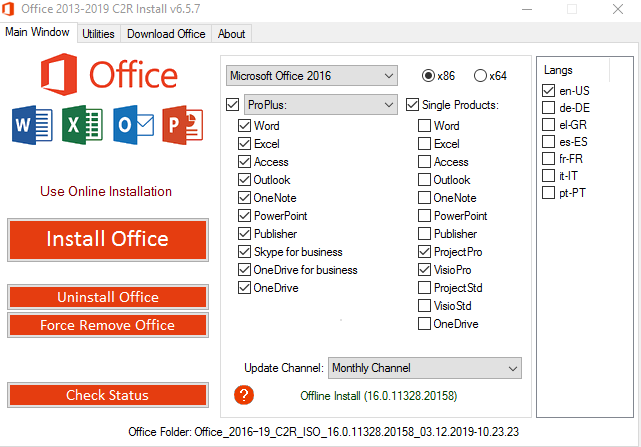This screenshot has height=447, width=641.
Task: Uncheck OneDrive for business
Action: coord(244,270)
